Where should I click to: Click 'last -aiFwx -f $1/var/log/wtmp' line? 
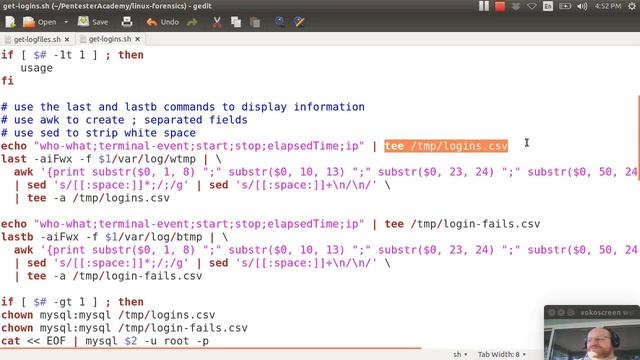[x=111, y=159]
